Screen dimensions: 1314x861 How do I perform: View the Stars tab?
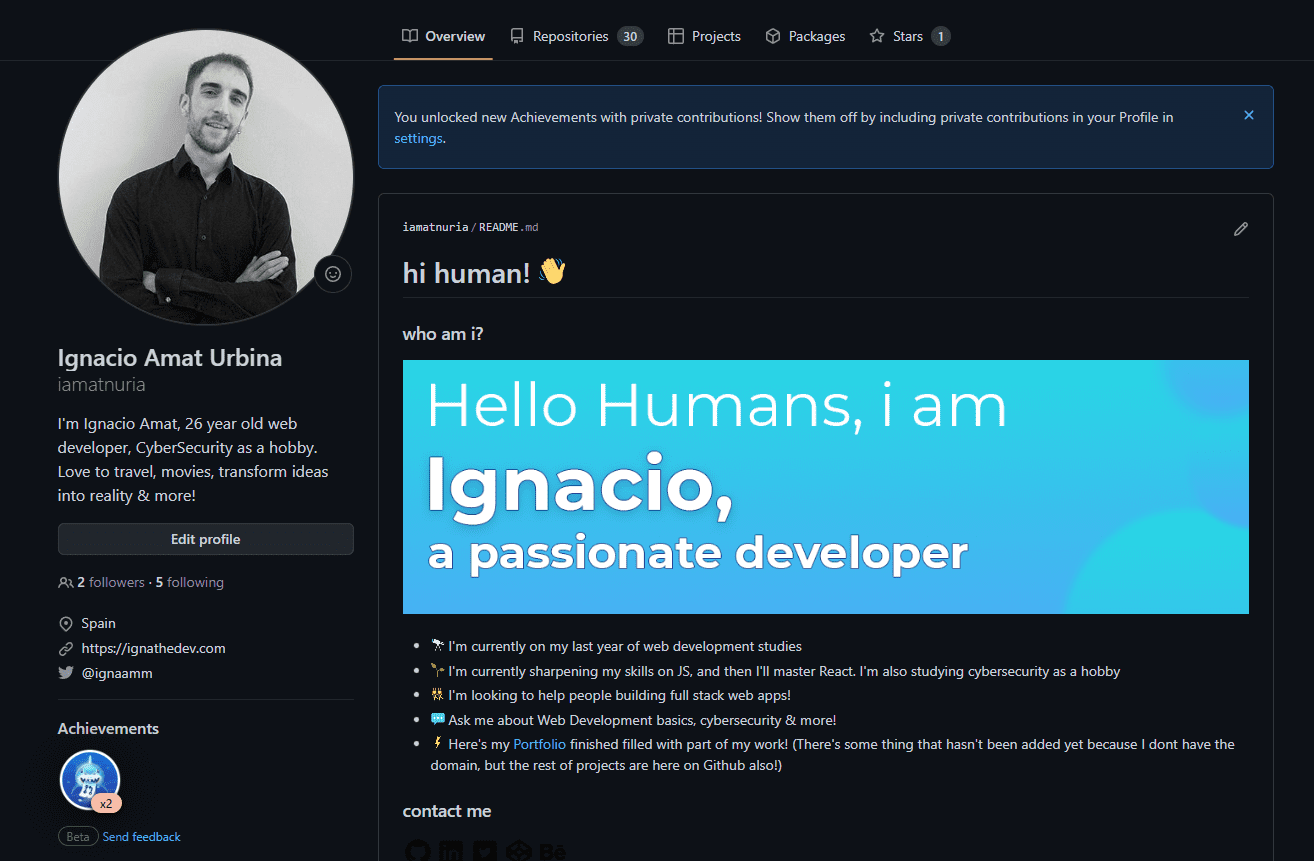(x=909, y=36)
